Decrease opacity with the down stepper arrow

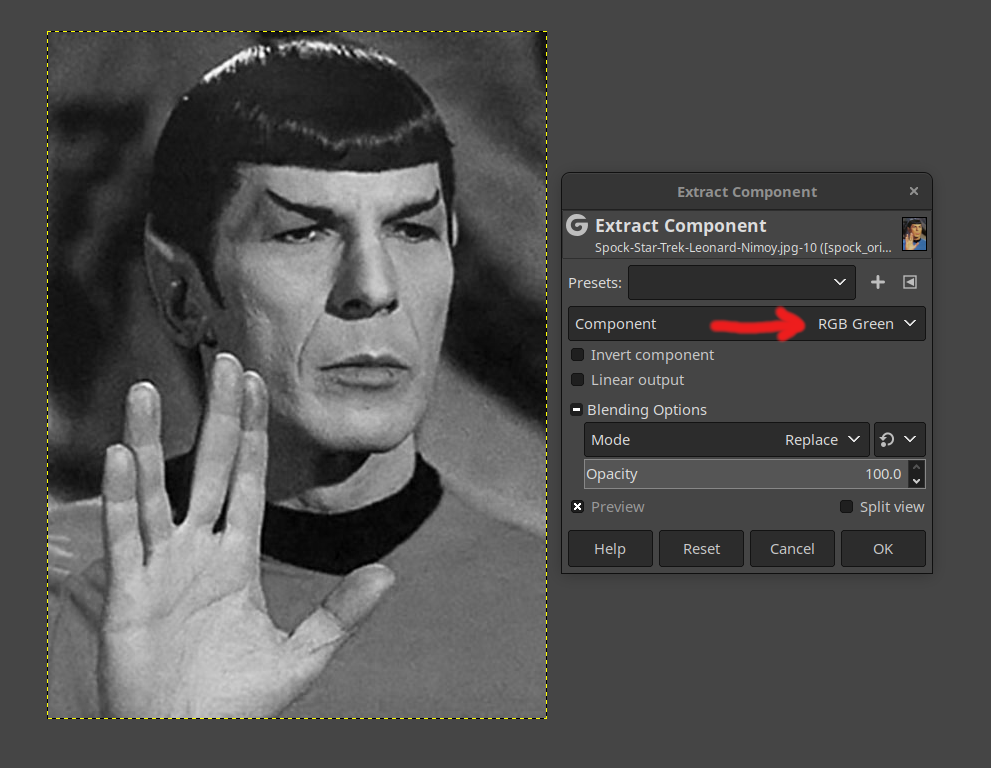click(x=916, y=481)
